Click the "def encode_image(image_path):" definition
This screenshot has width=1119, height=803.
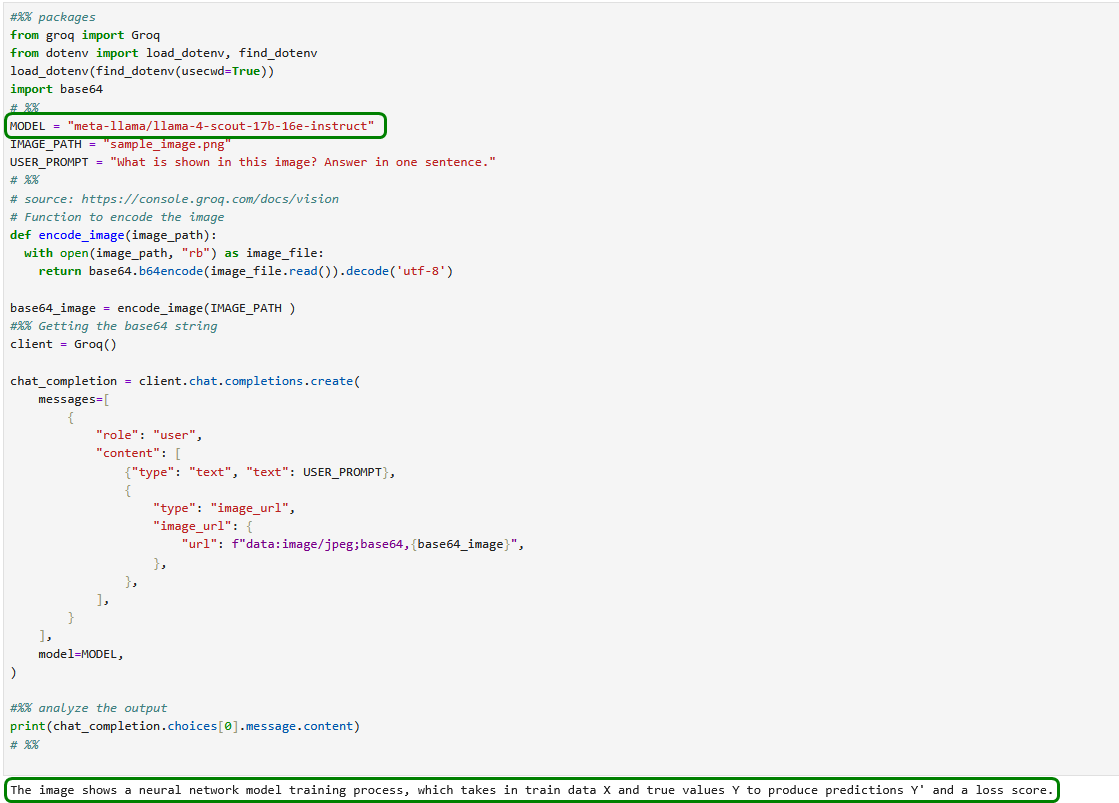point(113,235)
